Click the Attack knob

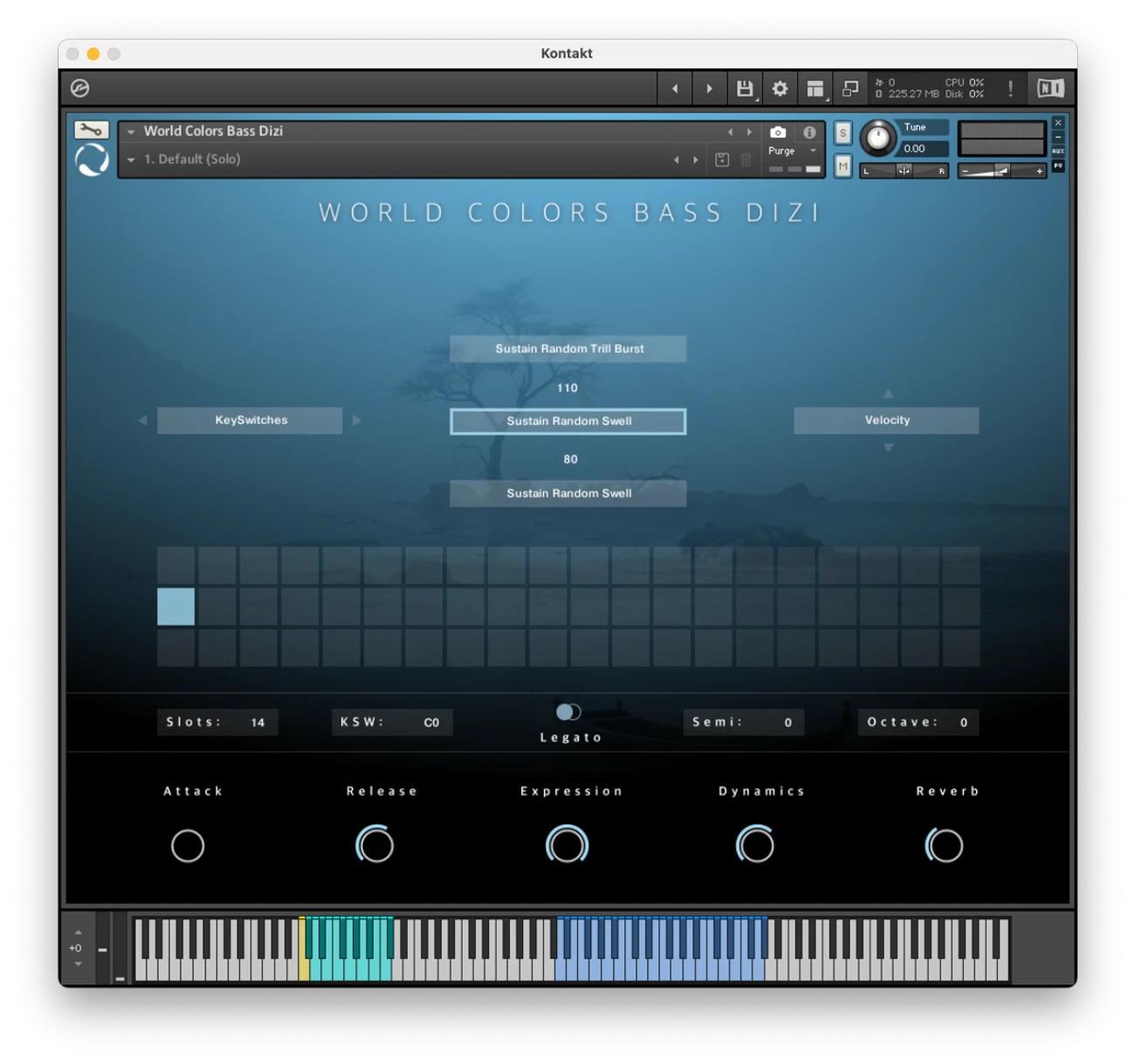tap(188, 846)
